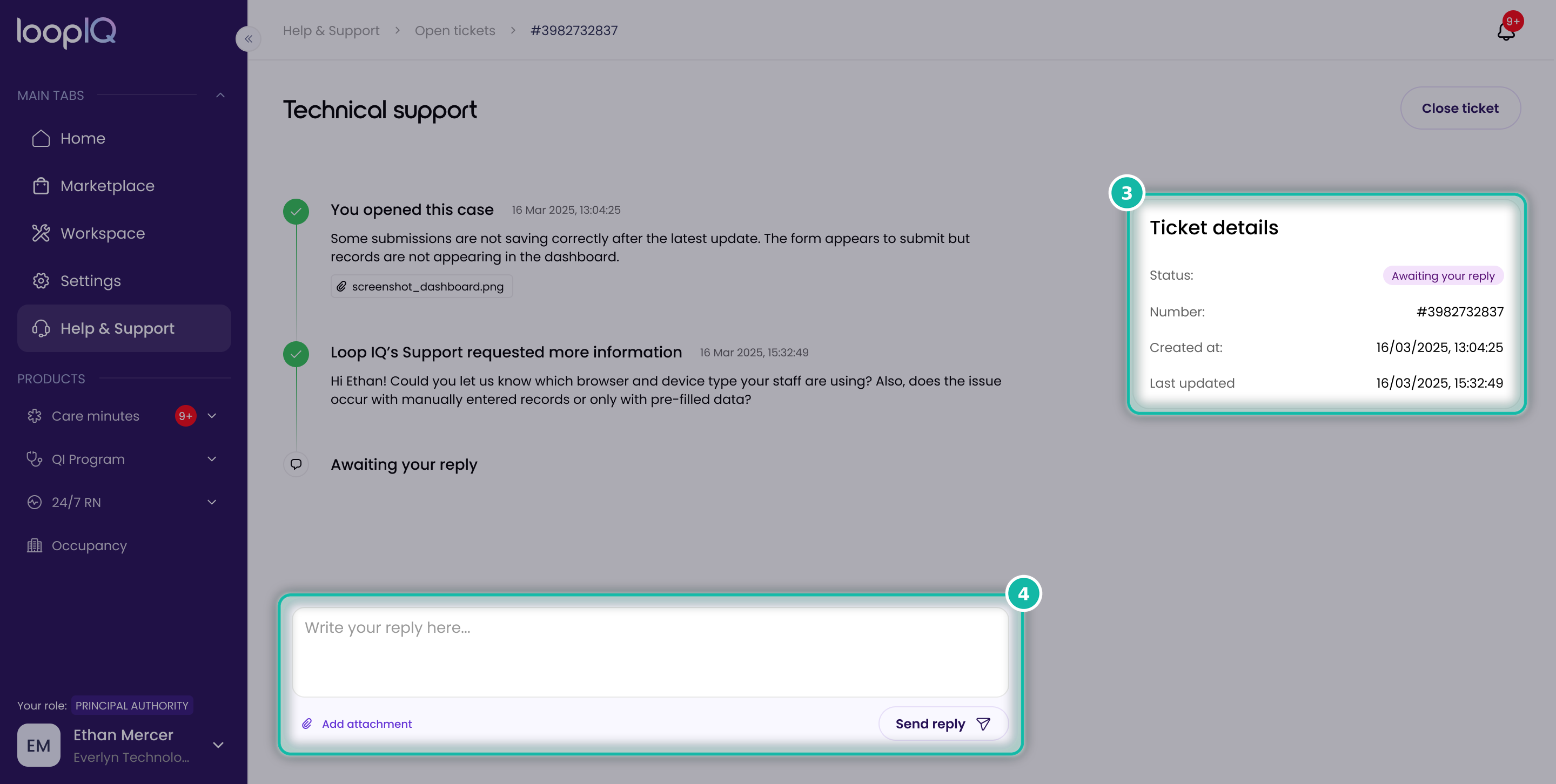The height and width of the screenshot is (784, 1556).
Task: Collapse the MAIN TABS section
Action: tap(220, 96)
